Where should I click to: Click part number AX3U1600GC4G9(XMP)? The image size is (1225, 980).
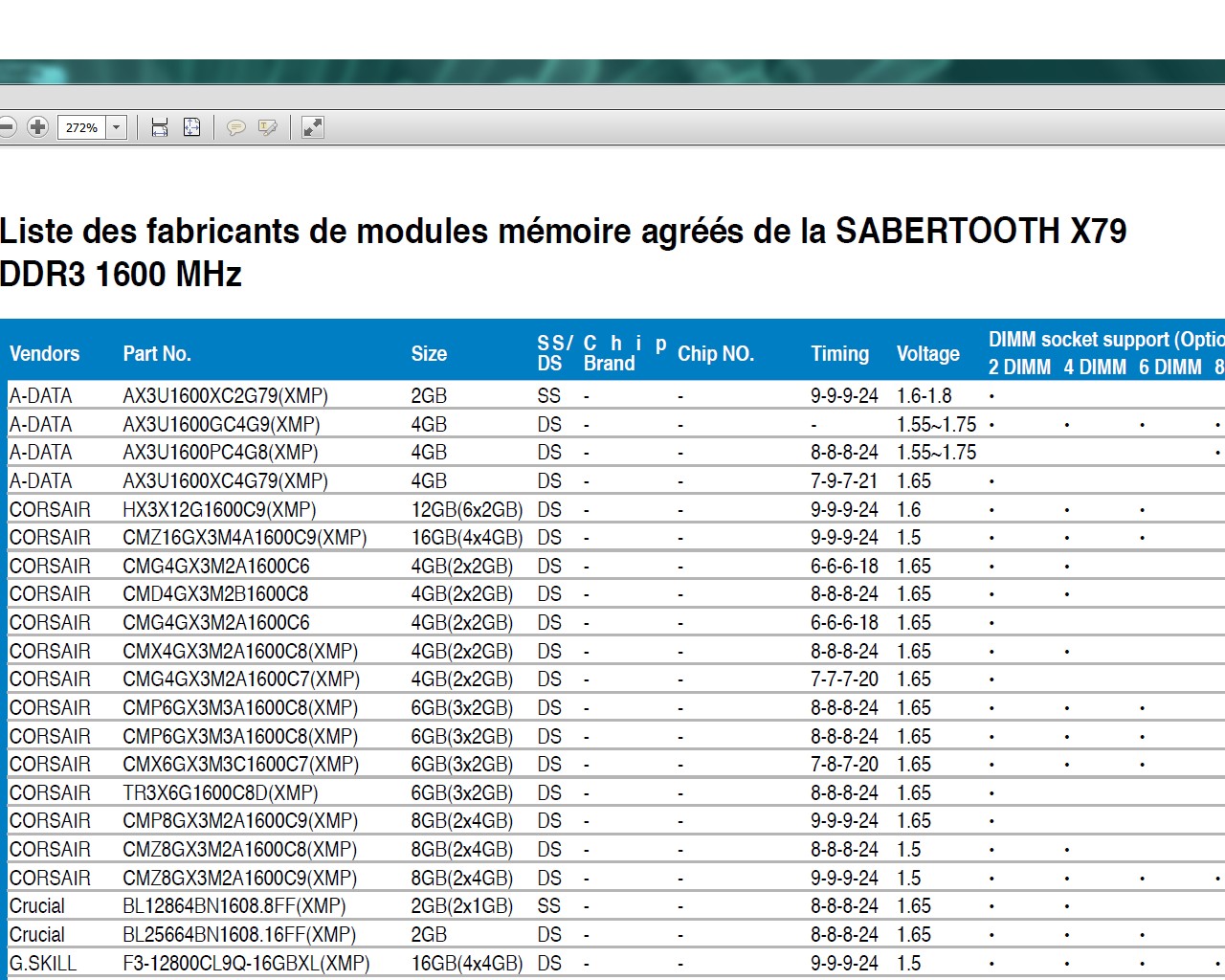[222, 424]
